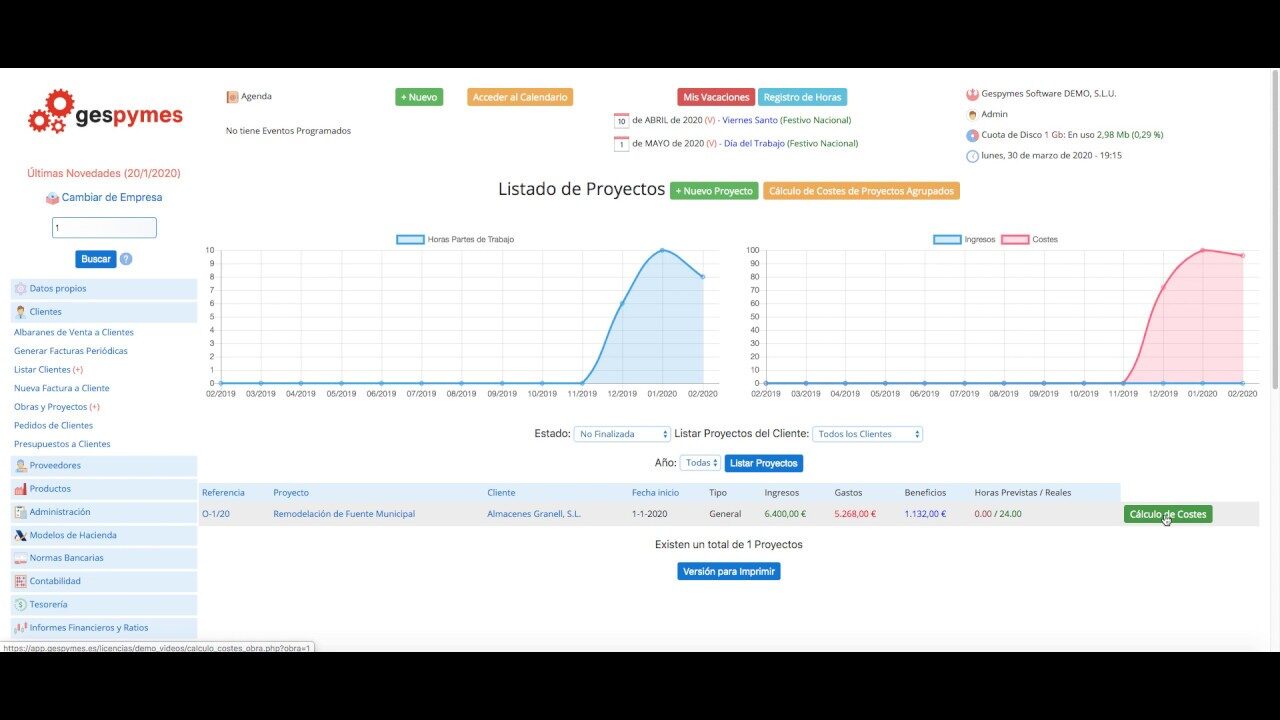Open the Contabilidad menu section
The width and height of the screenshot is (1280, 720).
55,581
